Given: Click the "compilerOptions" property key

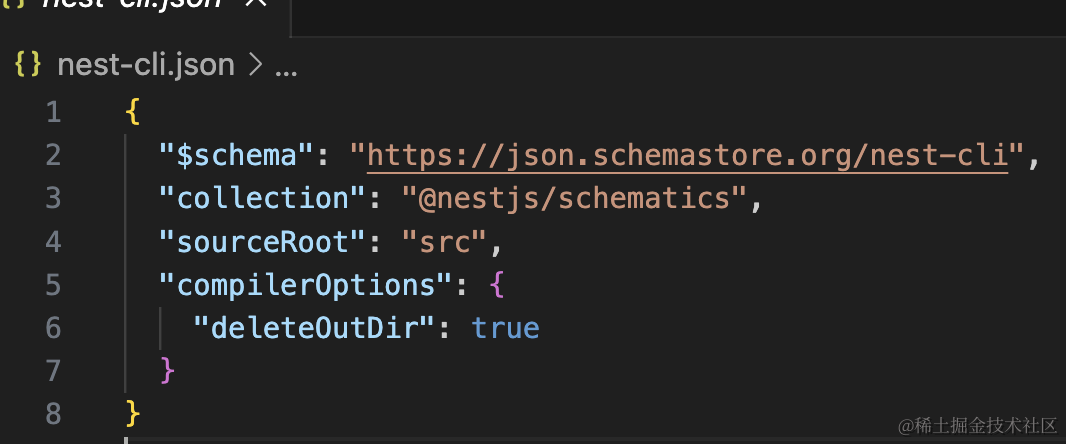Looking at the screenshot, I should coord(305,285).
